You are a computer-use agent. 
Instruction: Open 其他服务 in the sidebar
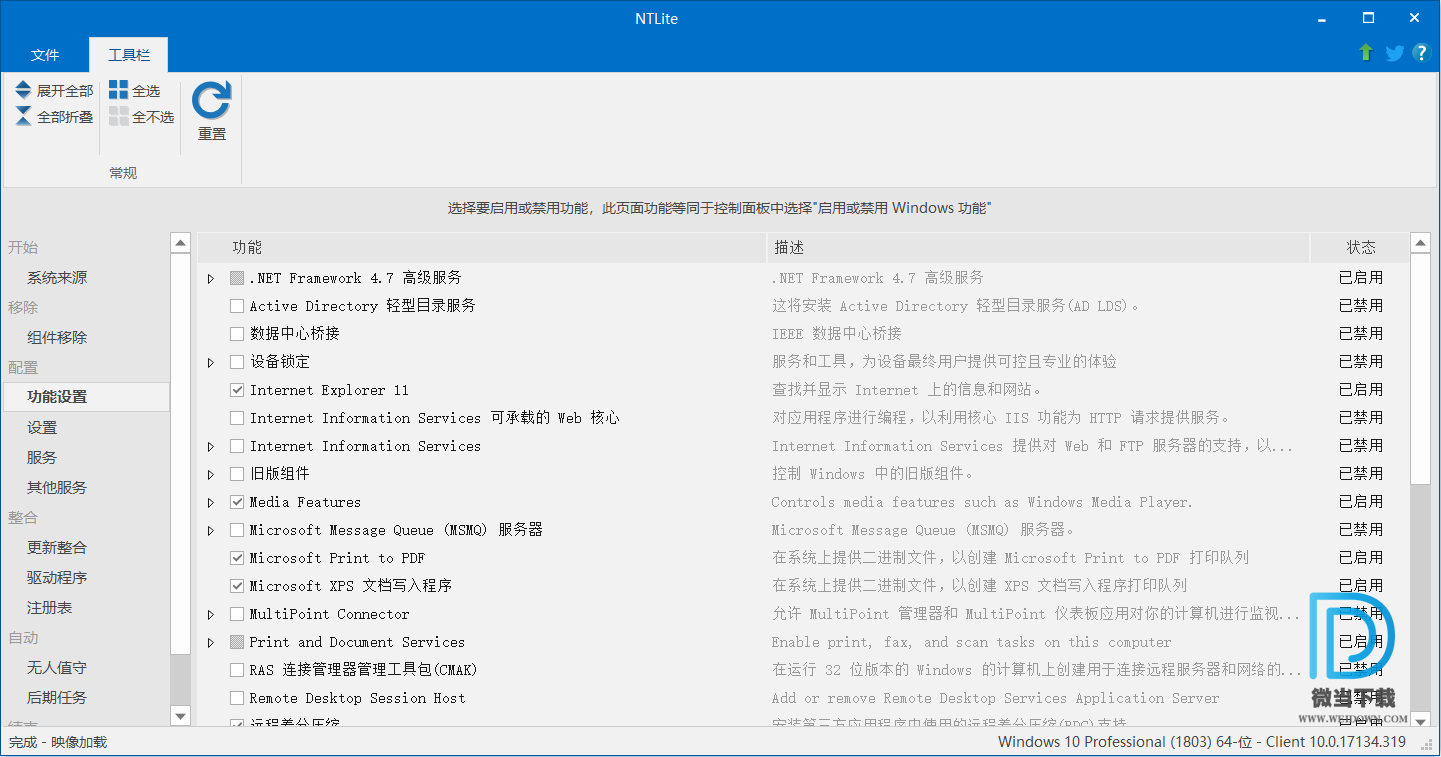[x=57, y=487]
